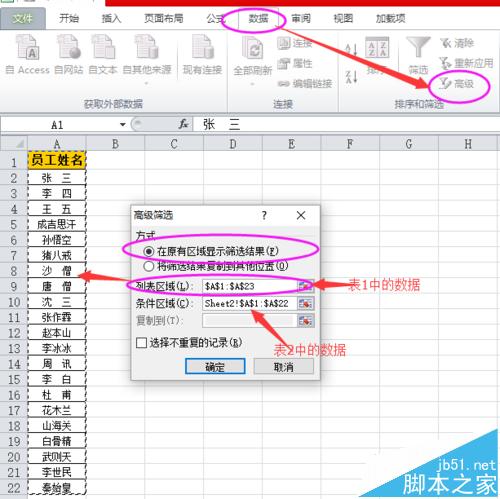Click the ? help icon in 高级筛选 dialog
Screen dimensions: 500x499
[264, 215]
